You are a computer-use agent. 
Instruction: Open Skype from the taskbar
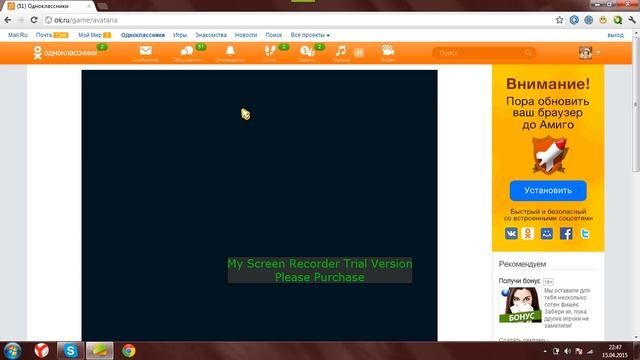[70, 351]
